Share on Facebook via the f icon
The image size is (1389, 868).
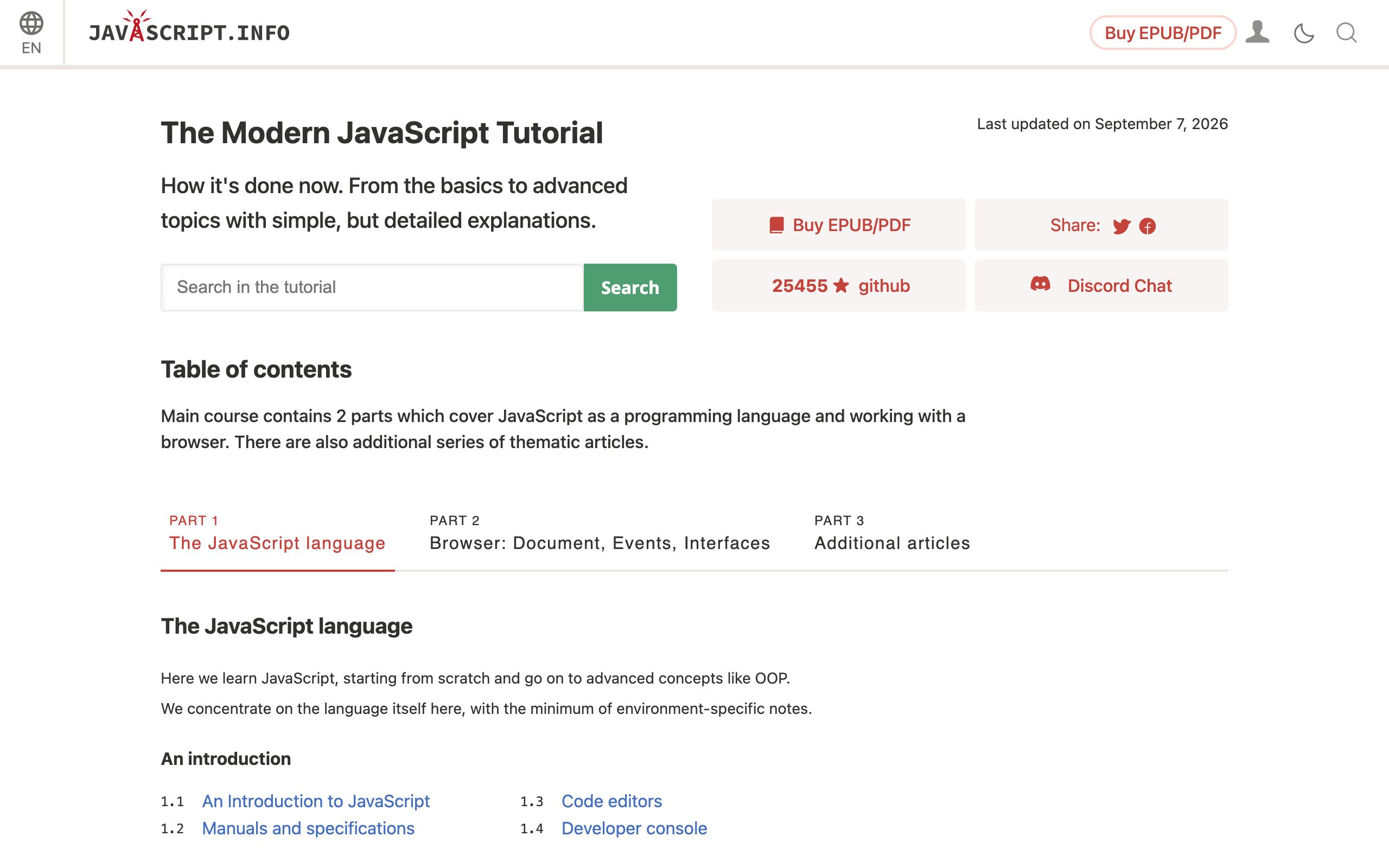[x=1148, y=226]
